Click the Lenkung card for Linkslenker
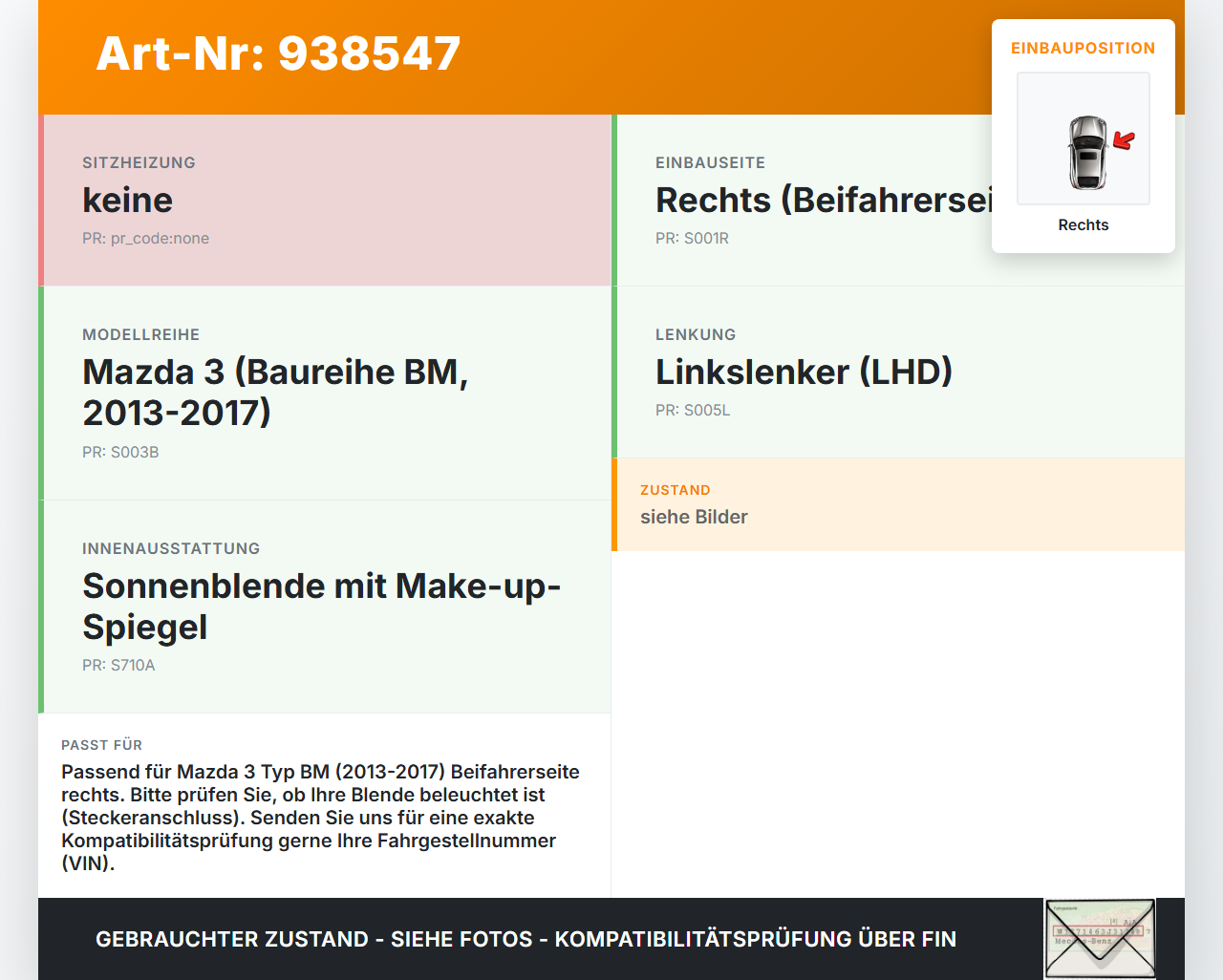 pyautogui.click(x=860, y=372)
